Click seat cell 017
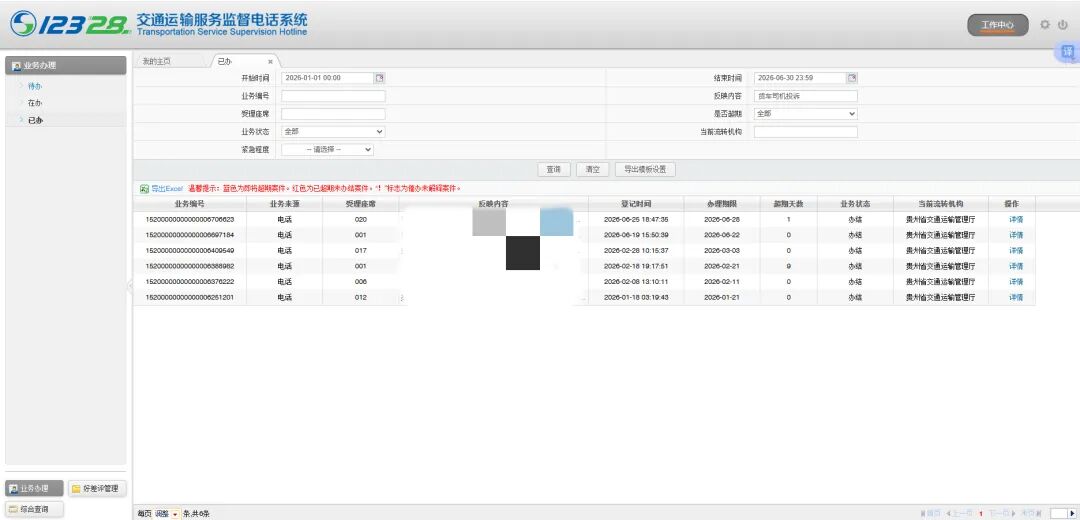Viewport: 1080px width, 520px height. coord(361,251)
